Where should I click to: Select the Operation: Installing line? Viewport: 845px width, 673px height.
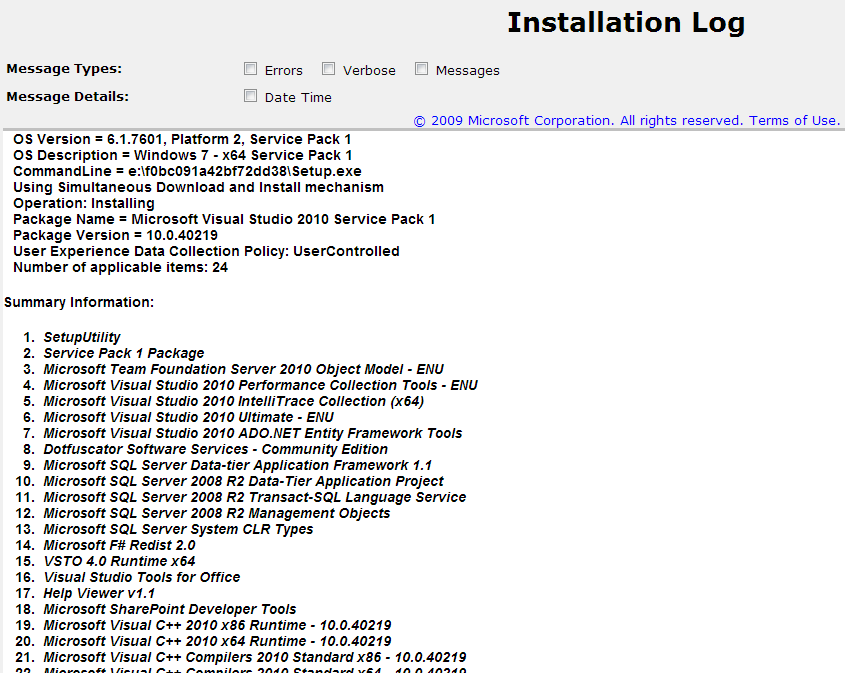[84, 204]
